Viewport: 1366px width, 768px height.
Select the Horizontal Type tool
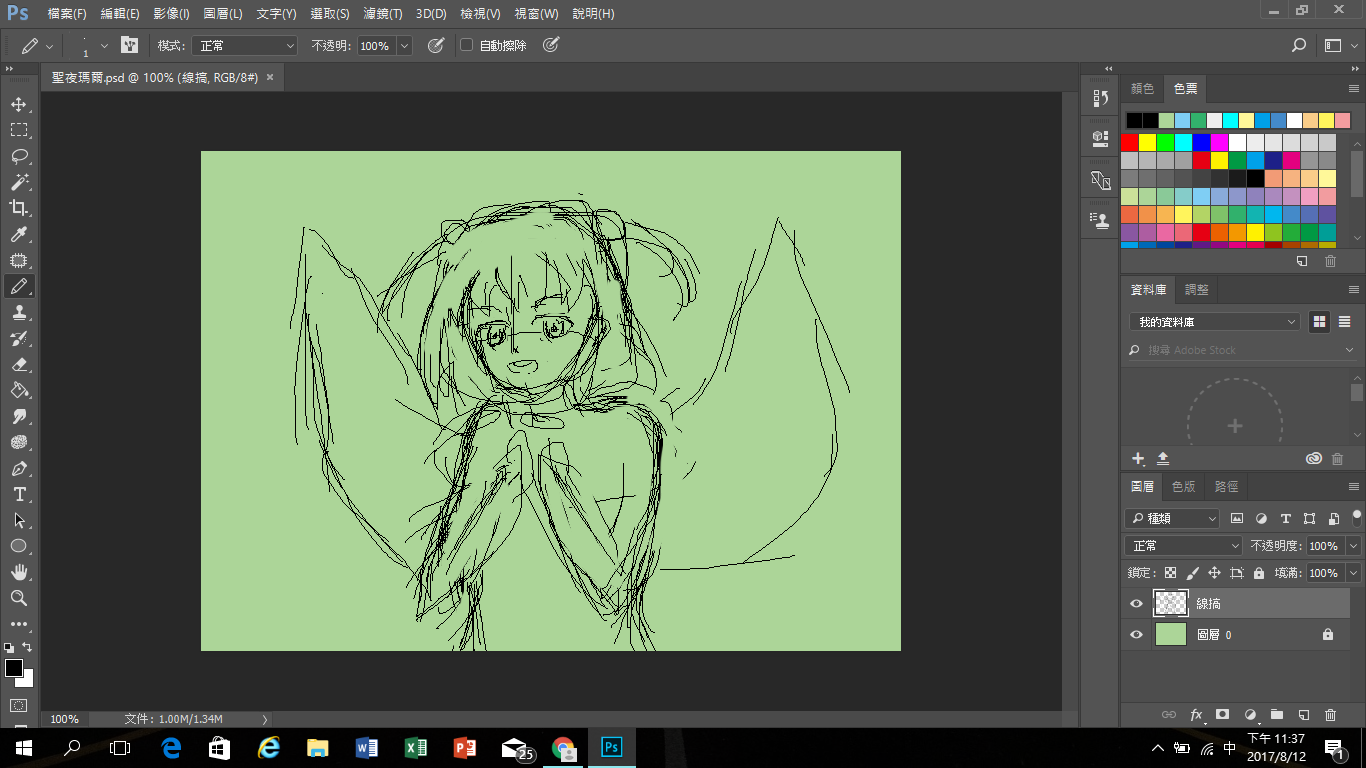tap(18, 494)
